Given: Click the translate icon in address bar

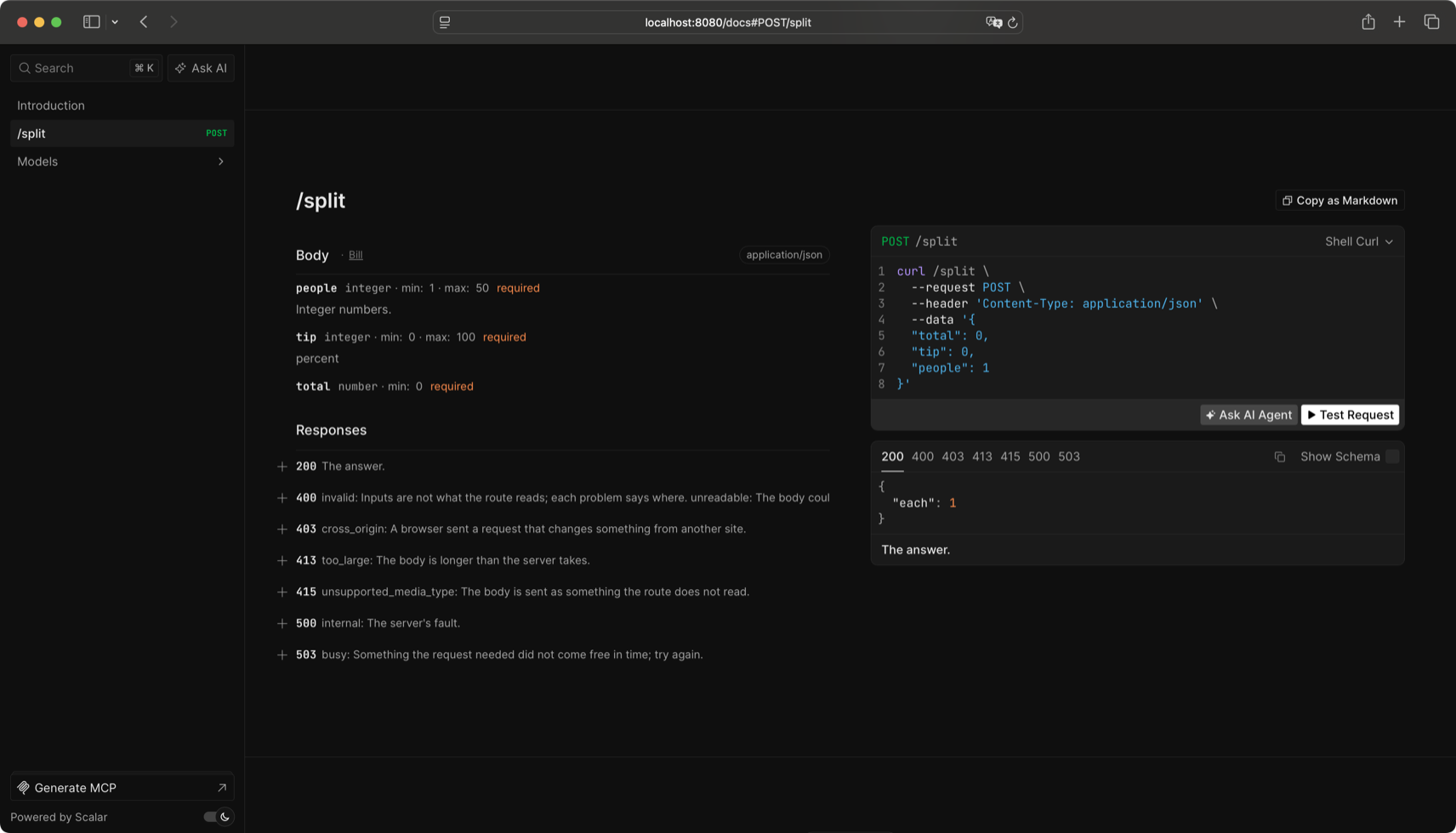Looking at the screenshot, I should coord(993,22).
